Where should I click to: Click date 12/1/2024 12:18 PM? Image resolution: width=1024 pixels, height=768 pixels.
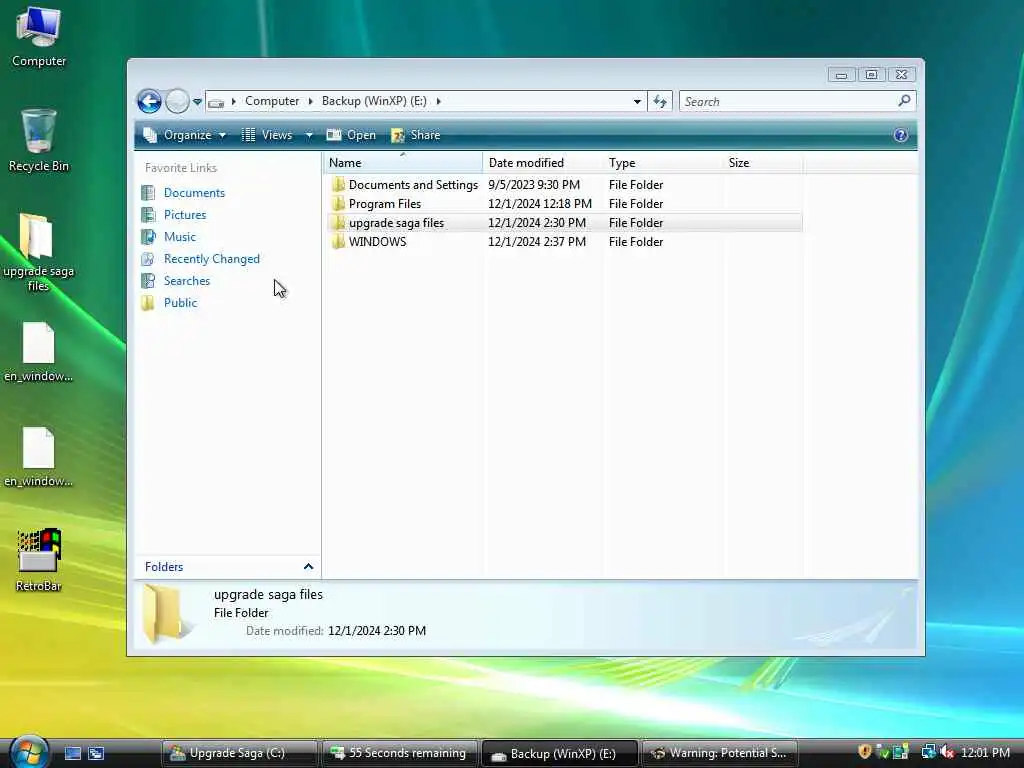[540, 204]
